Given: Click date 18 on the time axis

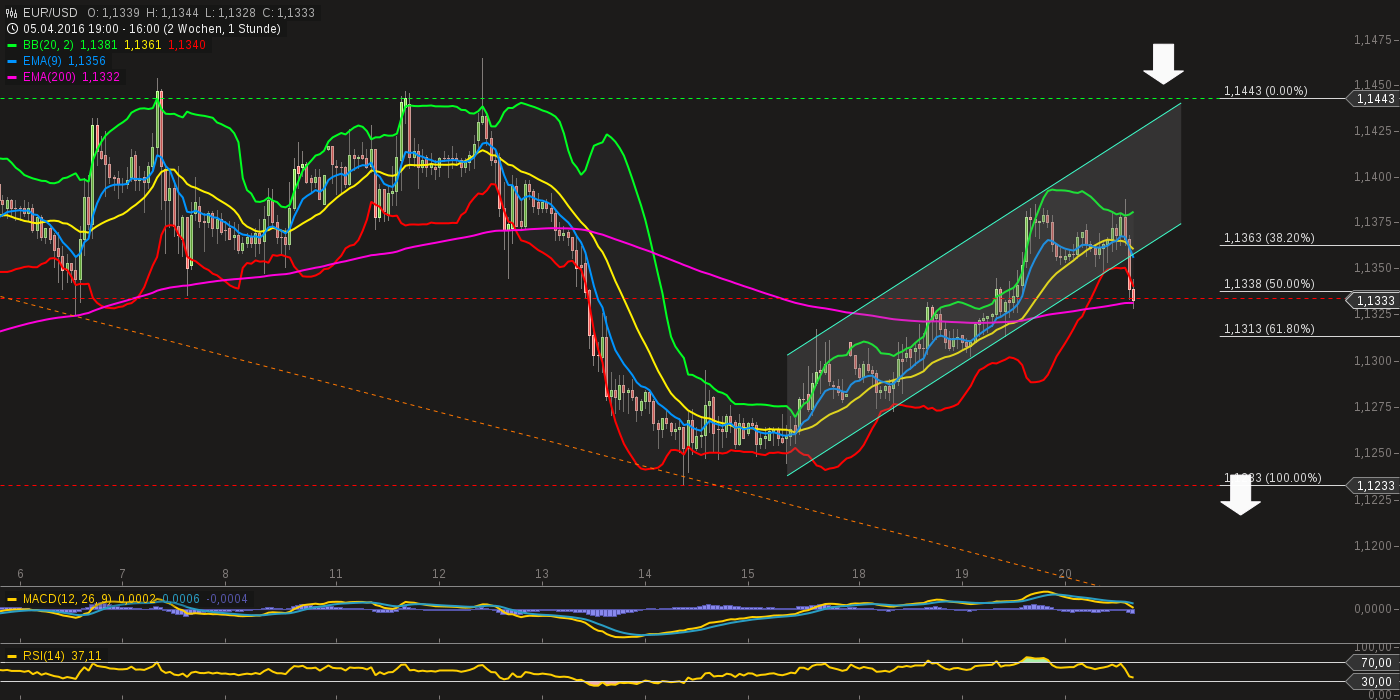Looking at the screenshot, I should (859, 574).
